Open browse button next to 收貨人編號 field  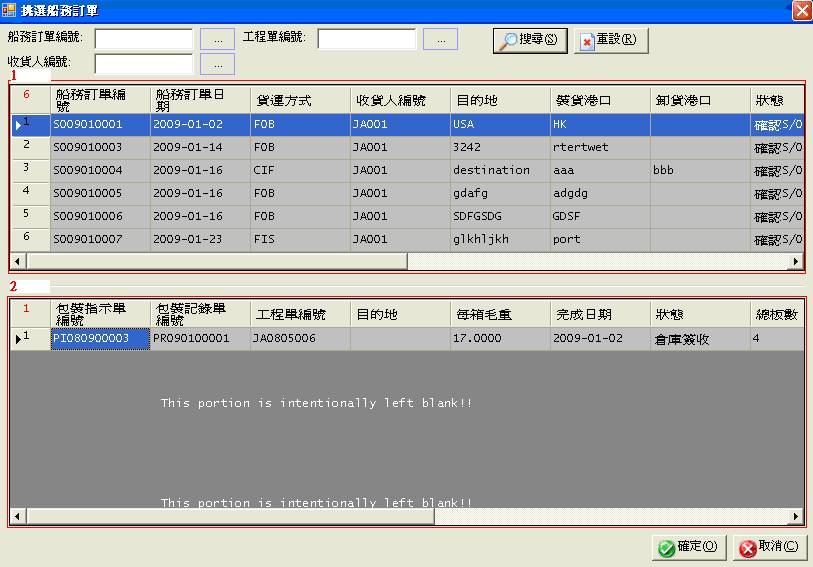217,64
